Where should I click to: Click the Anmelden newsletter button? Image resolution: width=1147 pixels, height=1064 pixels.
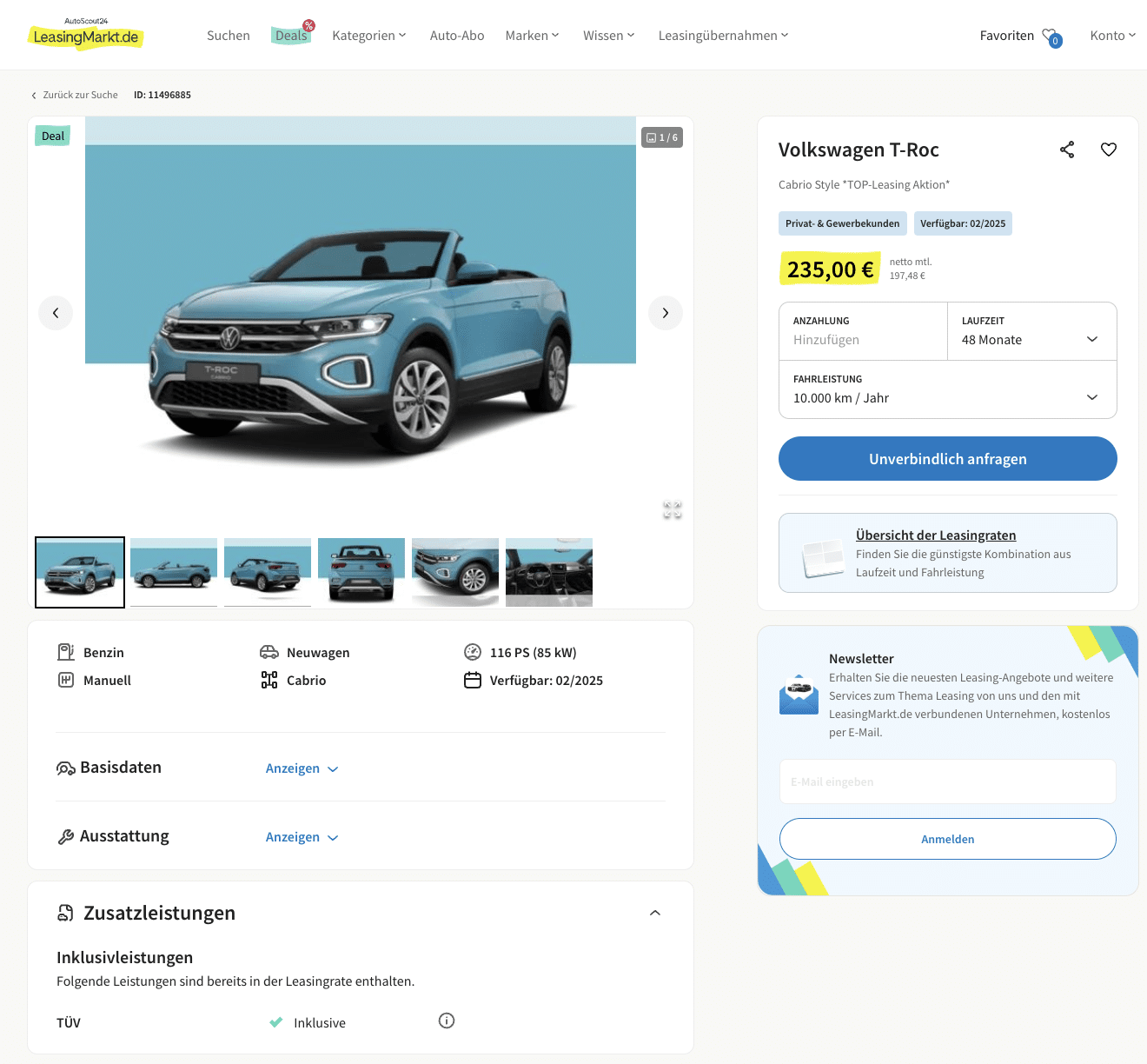coord(948,839)
